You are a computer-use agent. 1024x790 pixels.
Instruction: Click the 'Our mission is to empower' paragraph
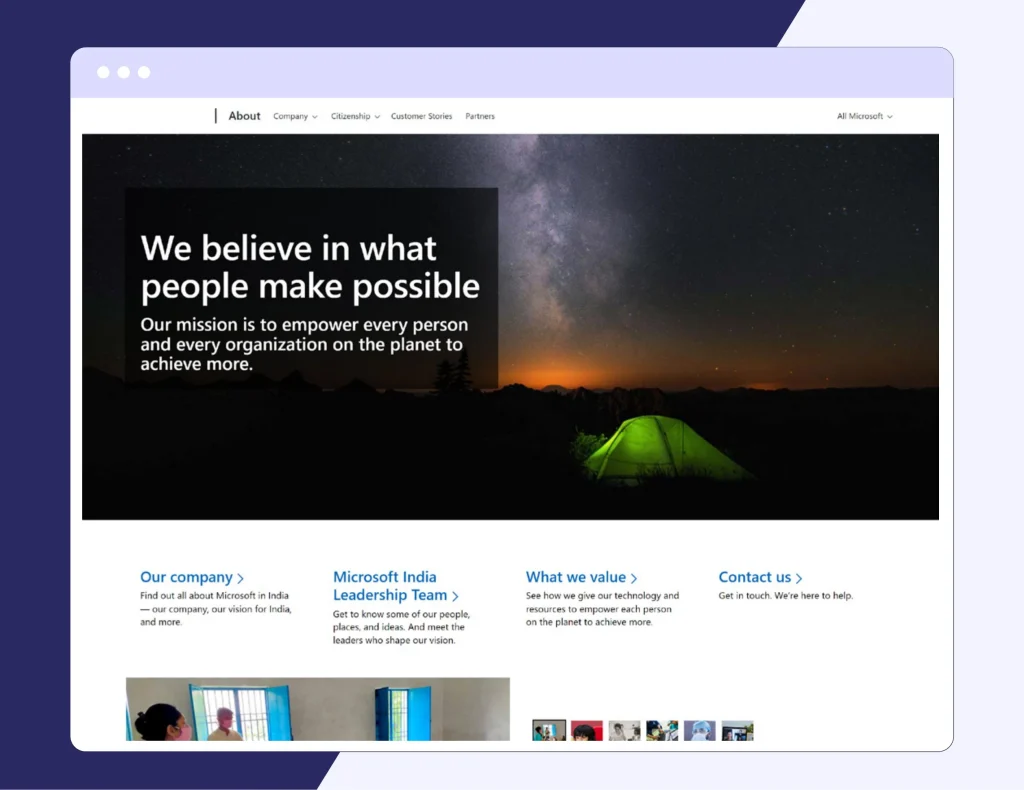tap(304, 344)
